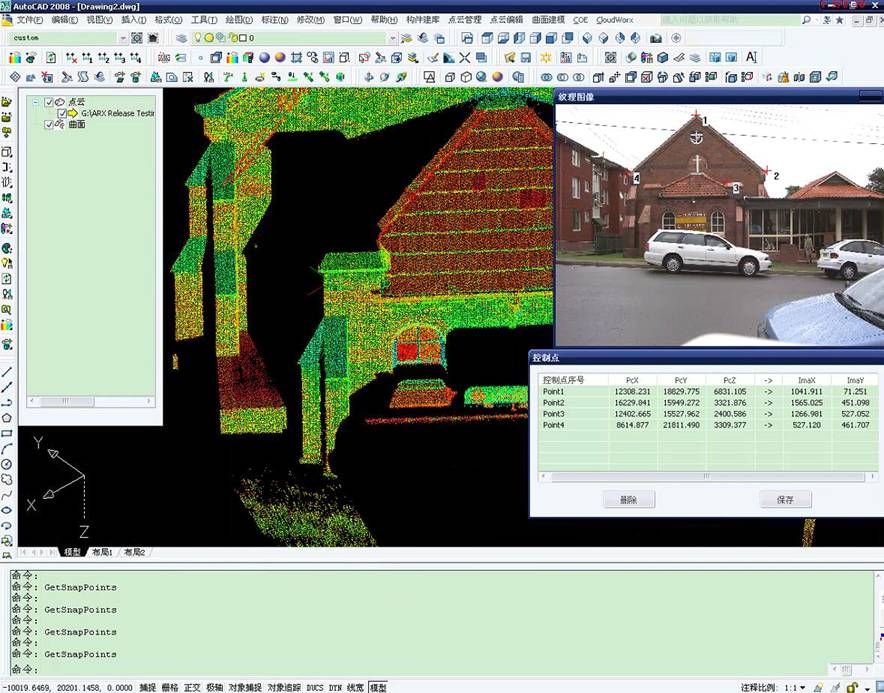884x693 pixels.
Task: Click the 控制点 table horizontal scrollbar
Action: pyautogui.click(x=708, y=477)
